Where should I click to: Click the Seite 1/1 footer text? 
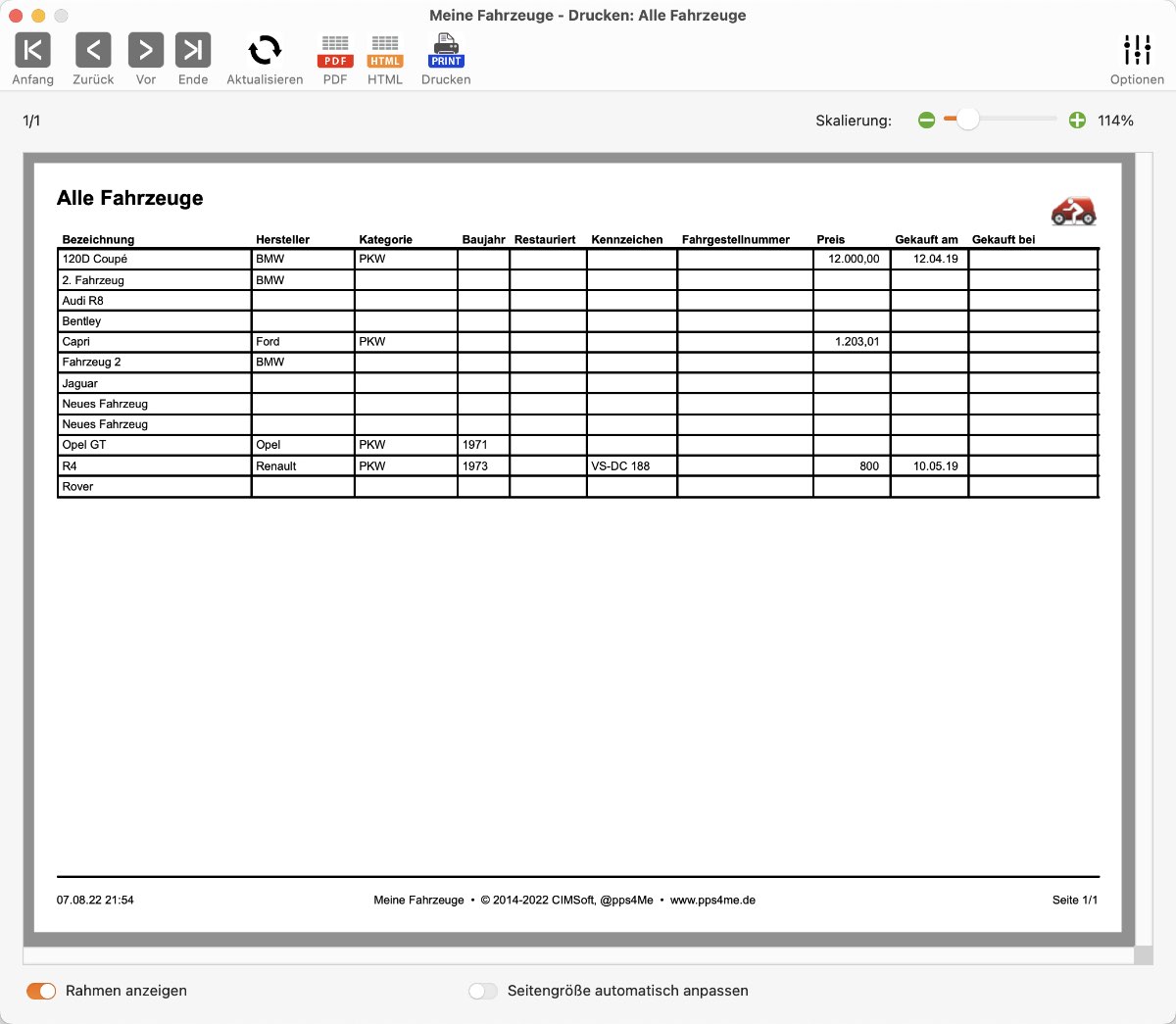pyautogui.click(x=1075, y=900)
